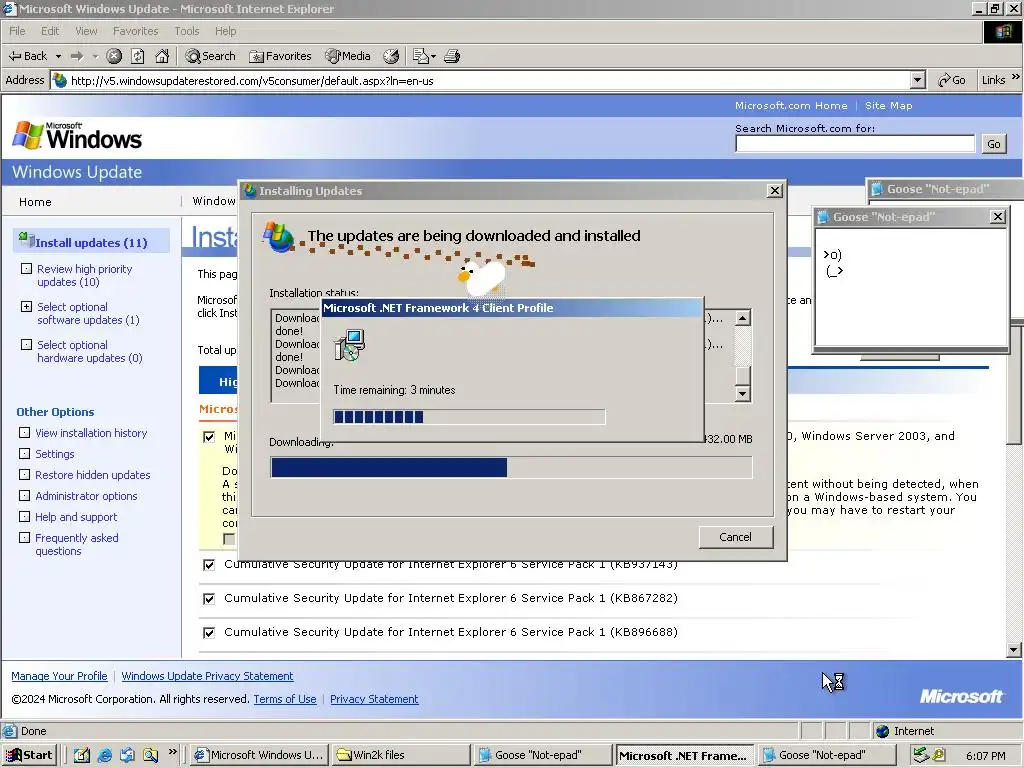1024x768 pixels.
Task: Open the Home page icon
Action: pyautogui.click(x=162, y=56)
